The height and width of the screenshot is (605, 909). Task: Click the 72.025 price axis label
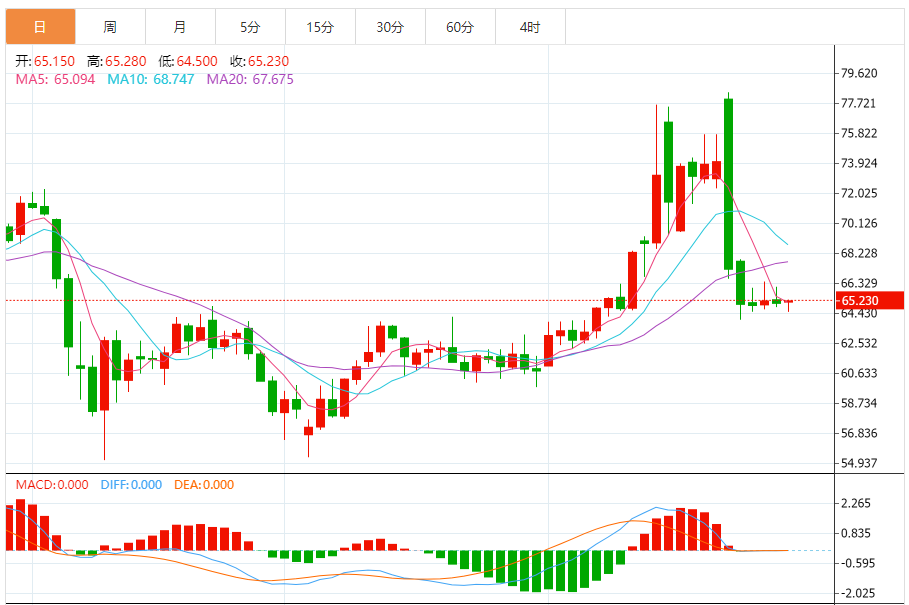point(859,194)
